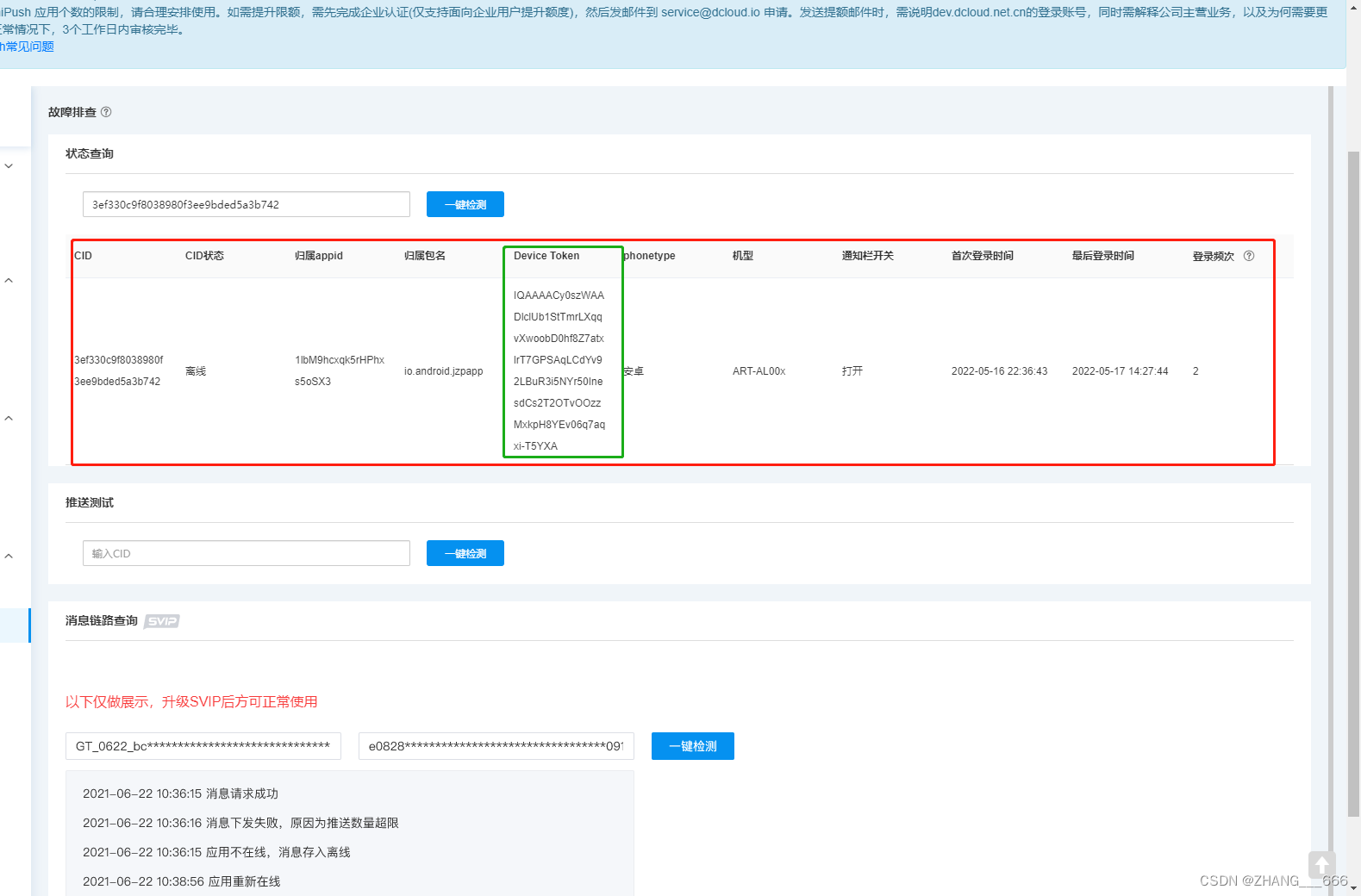Click the 归属包名 column header
1361x896 pixels.
click(x=425, y=256)
